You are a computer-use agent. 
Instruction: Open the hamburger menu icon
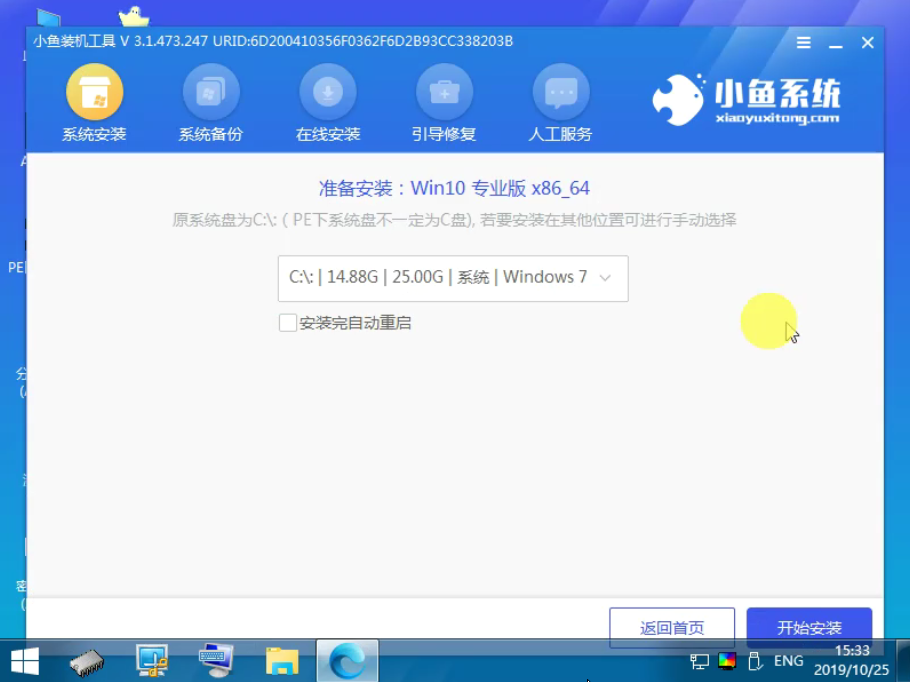click(x=803, y=42)
